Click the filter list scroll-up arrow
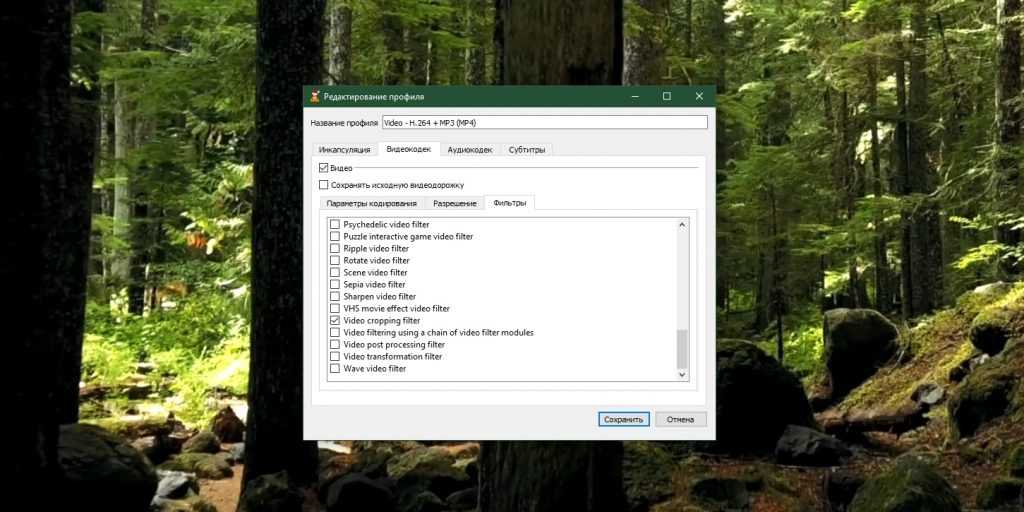Image resolution: width=1024 pixels, height=512 pixels. coord(683,225)
